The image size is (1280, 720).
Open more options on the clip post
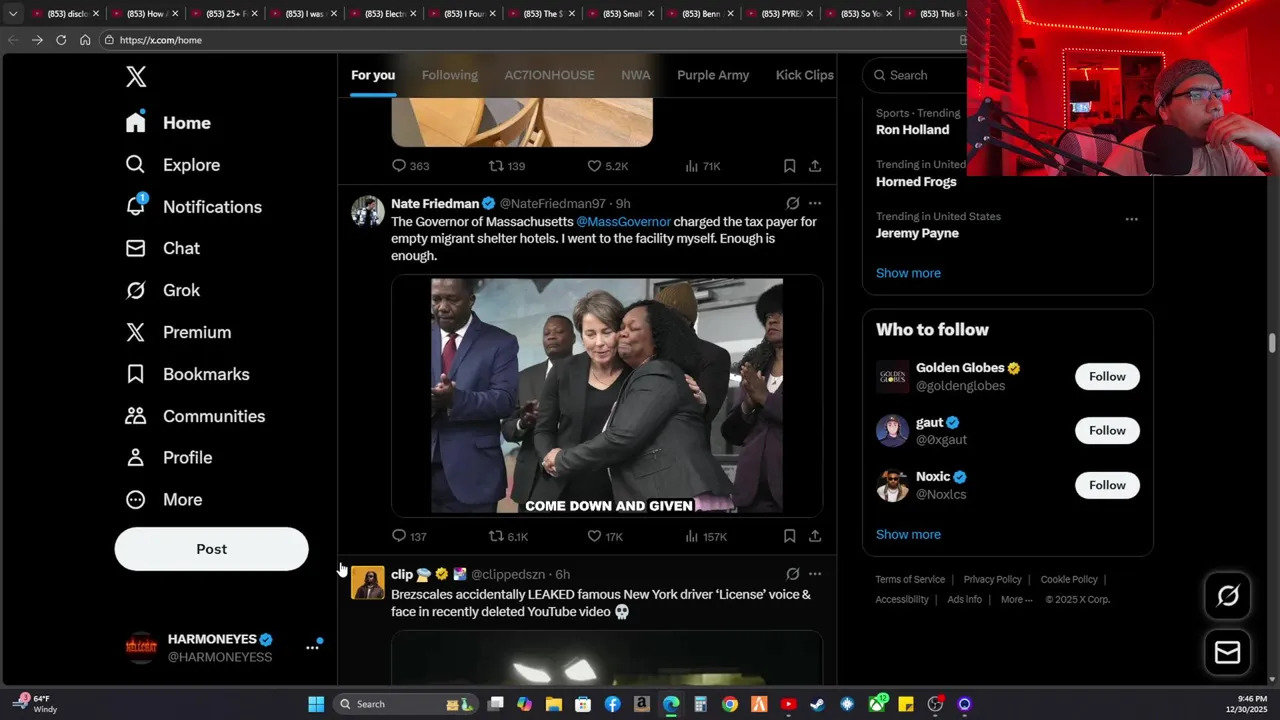coord(815,574)
